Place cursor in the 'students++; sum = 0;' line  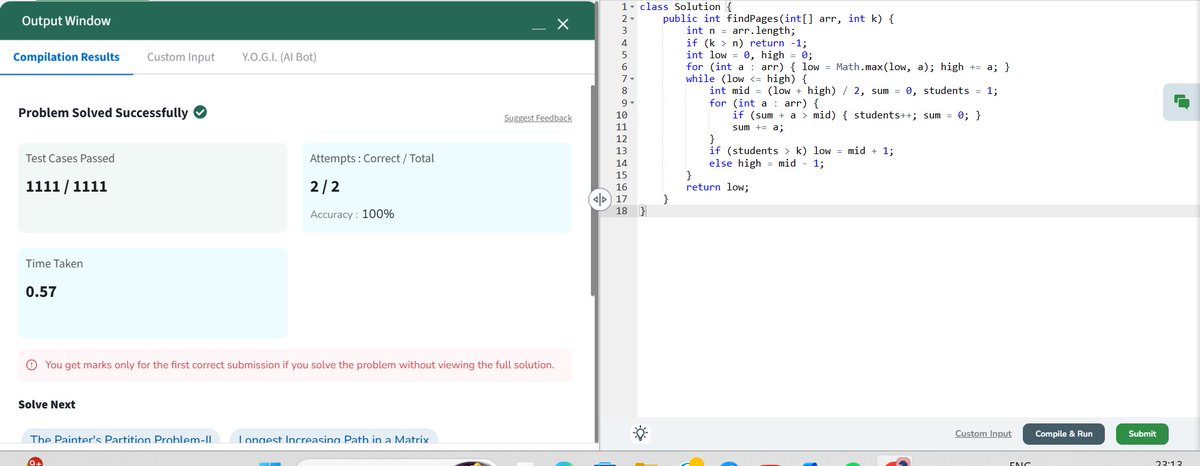pos(857,114)
